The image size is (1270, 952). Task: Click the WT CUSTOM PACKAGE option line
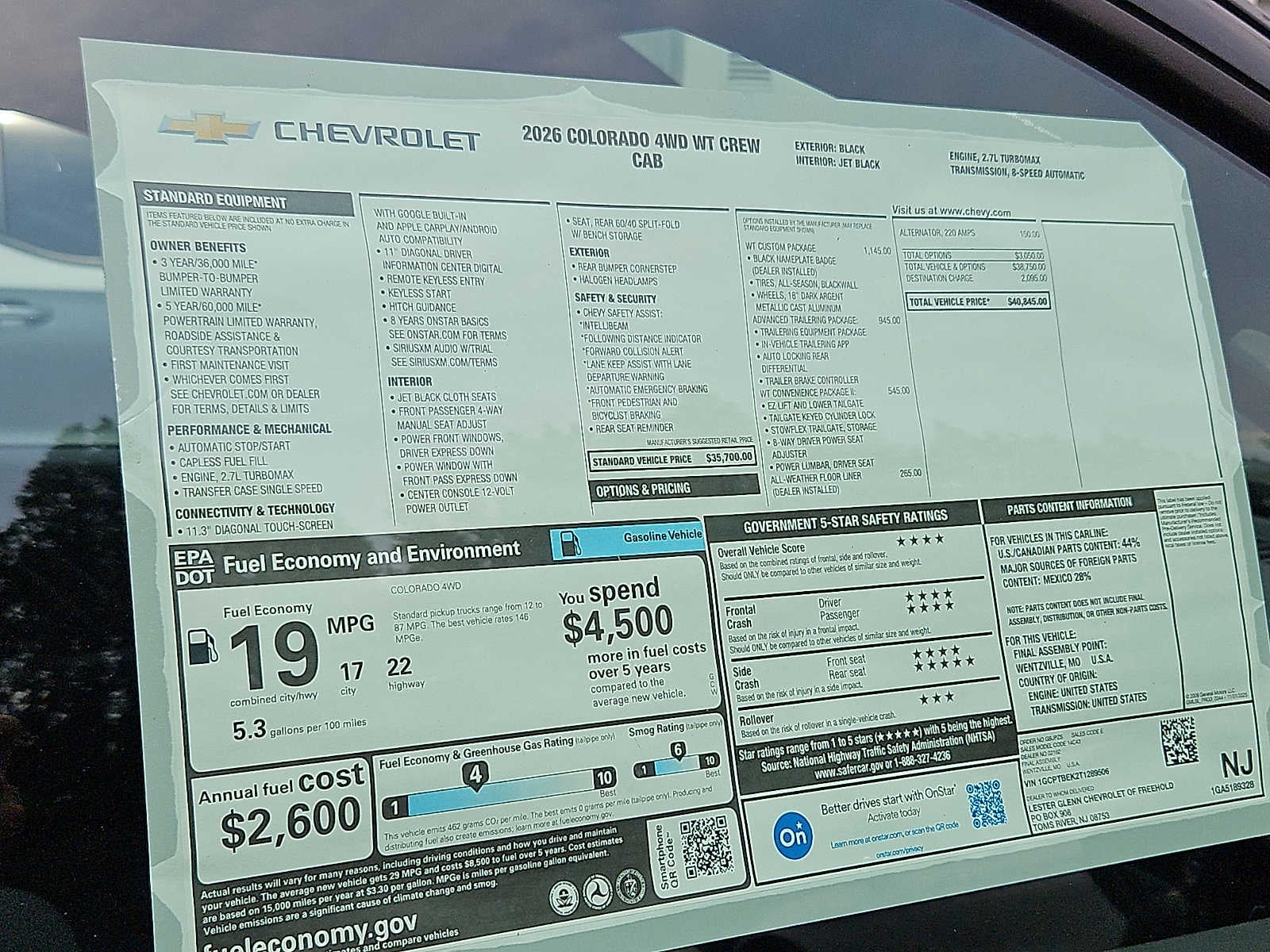[x=817, y=248]
